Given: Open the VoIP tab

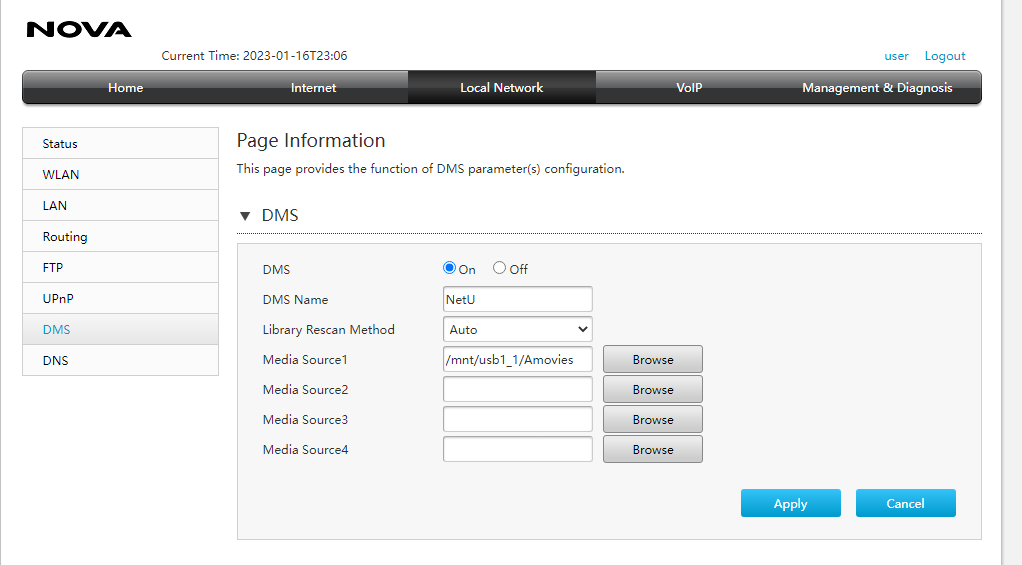Looking at the screenshot, I should click(689, 87).
